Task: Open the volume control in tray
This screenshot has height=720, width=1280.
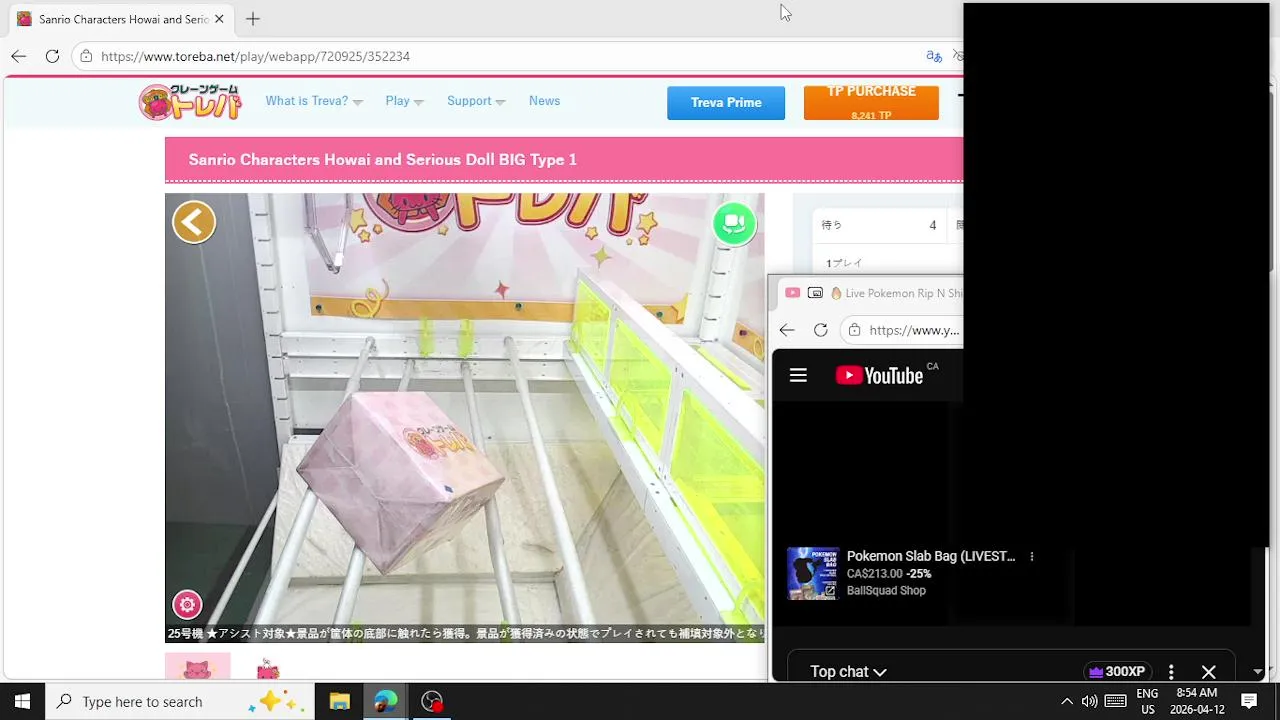Action: point(1089,701)
